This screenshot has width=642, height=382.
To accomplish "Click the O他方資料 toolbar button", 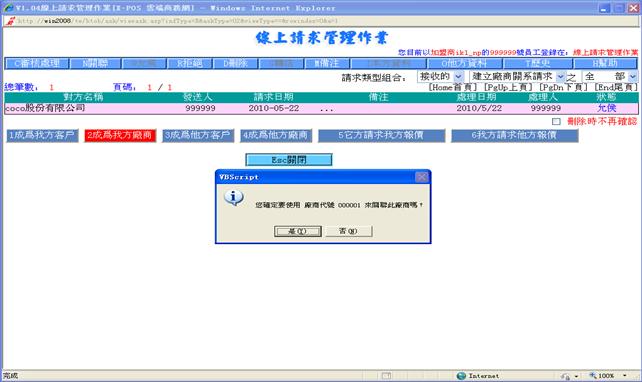I will pyautogui.click(x=464, y=63).
